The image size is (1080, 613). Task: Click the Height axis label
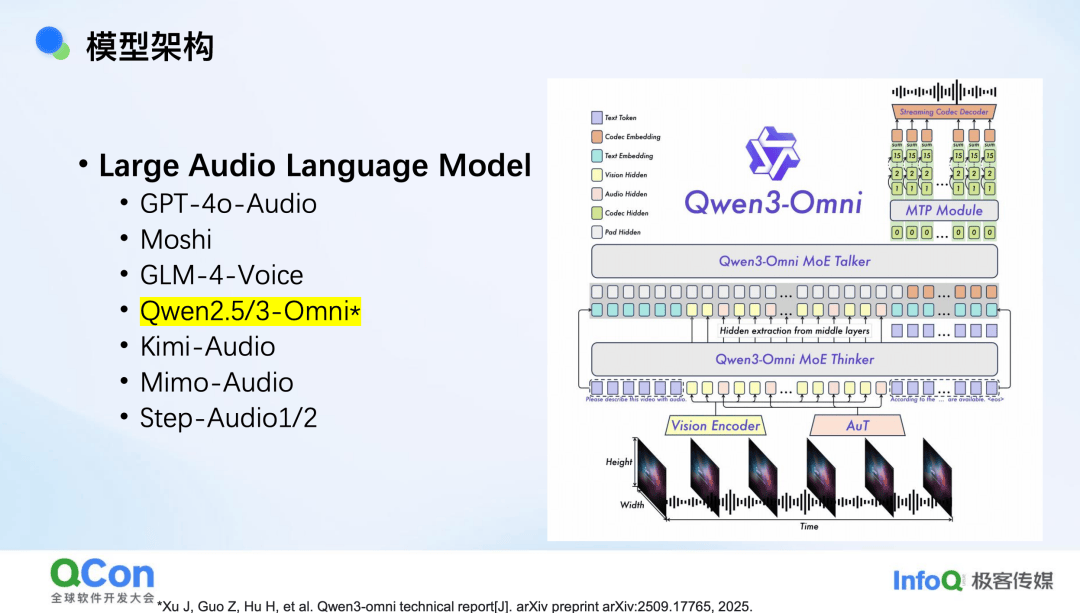pyautogui.click(x=619, y=462)
